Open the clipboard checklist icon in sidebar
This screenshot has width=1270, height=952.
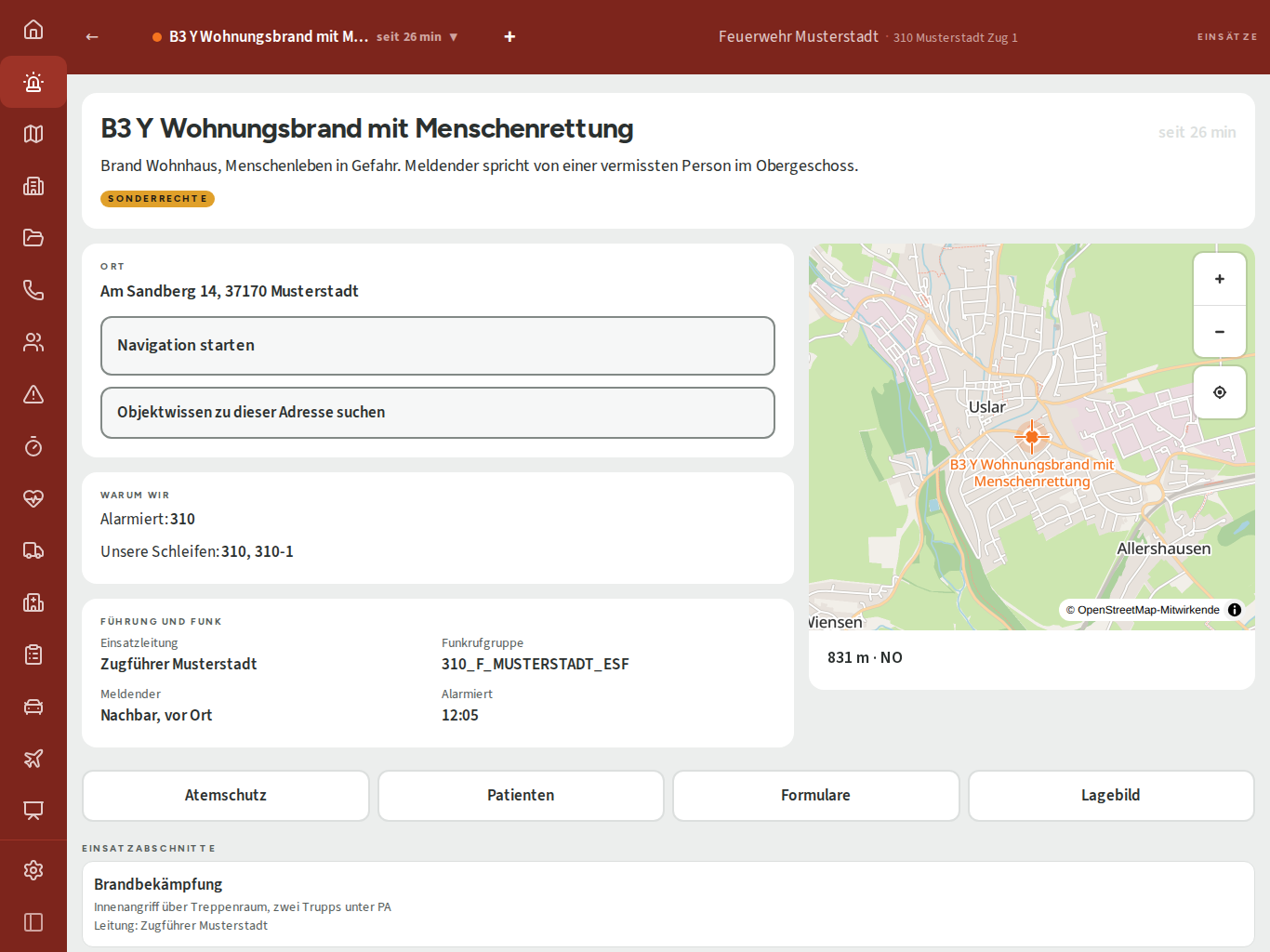tap(33, 654)
